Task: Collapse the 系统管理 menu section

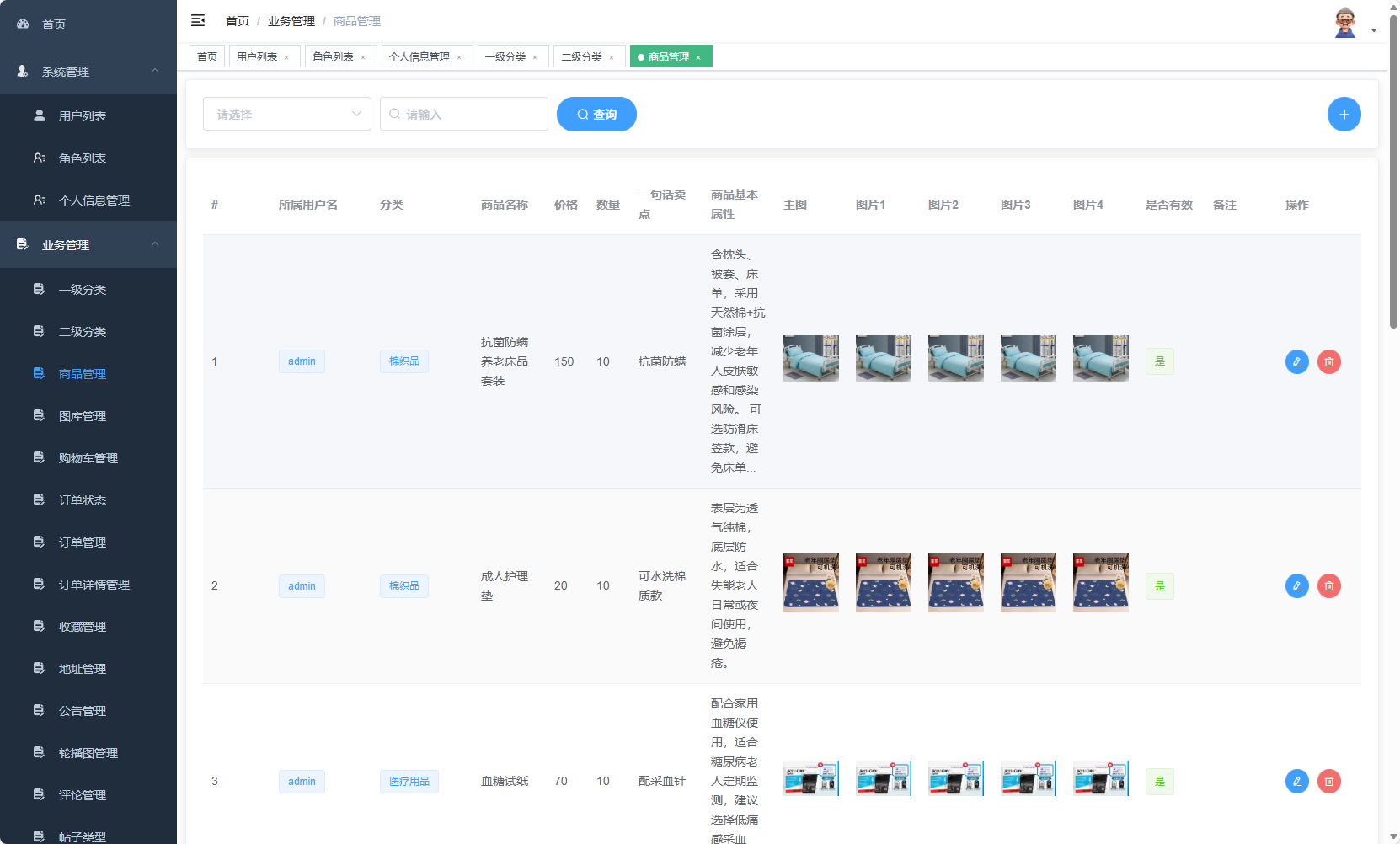Action: tap(154, 71)
